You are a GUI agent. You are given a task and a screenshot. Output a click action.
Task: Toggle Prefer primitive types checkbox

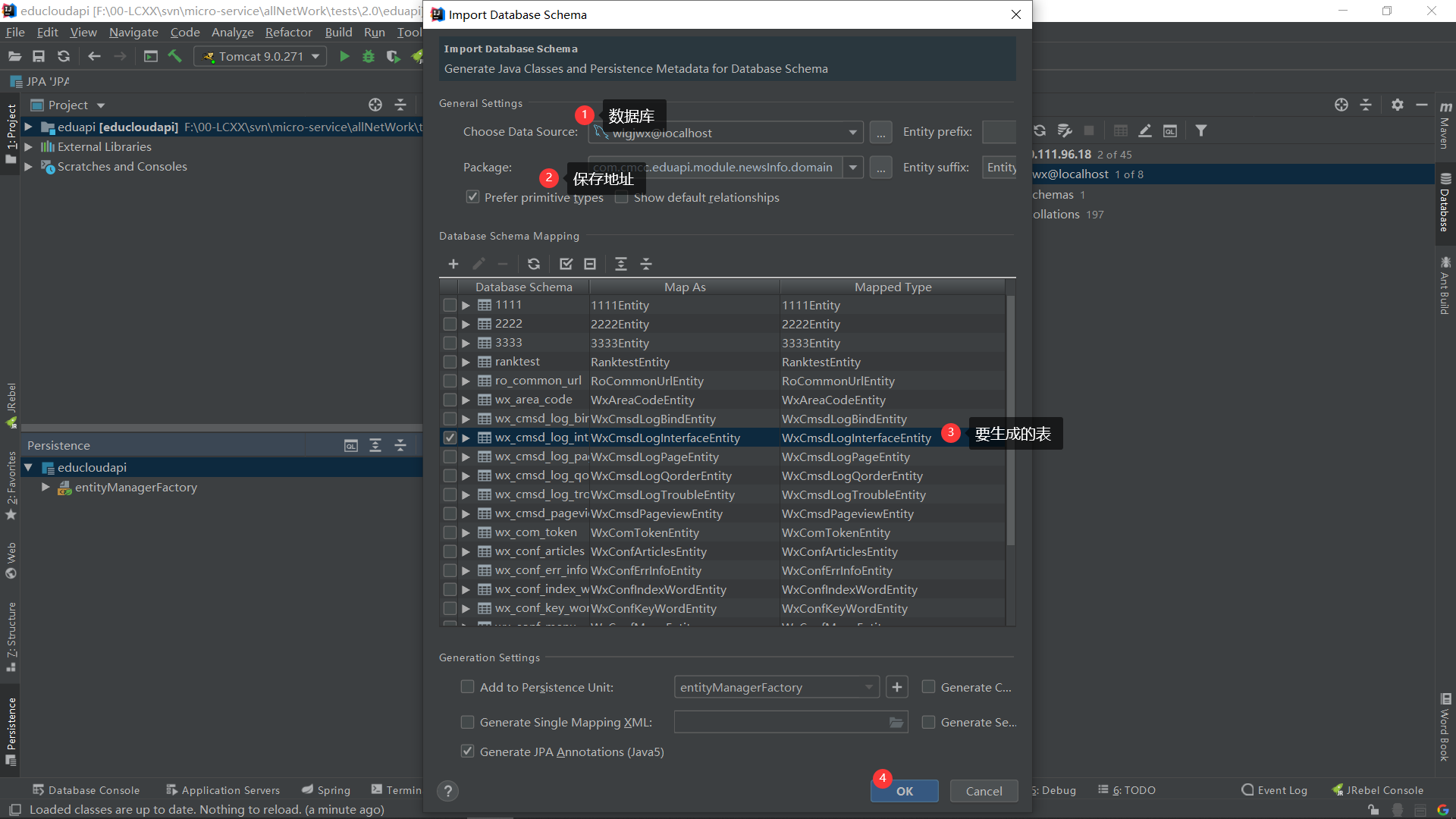pos(472,197)
